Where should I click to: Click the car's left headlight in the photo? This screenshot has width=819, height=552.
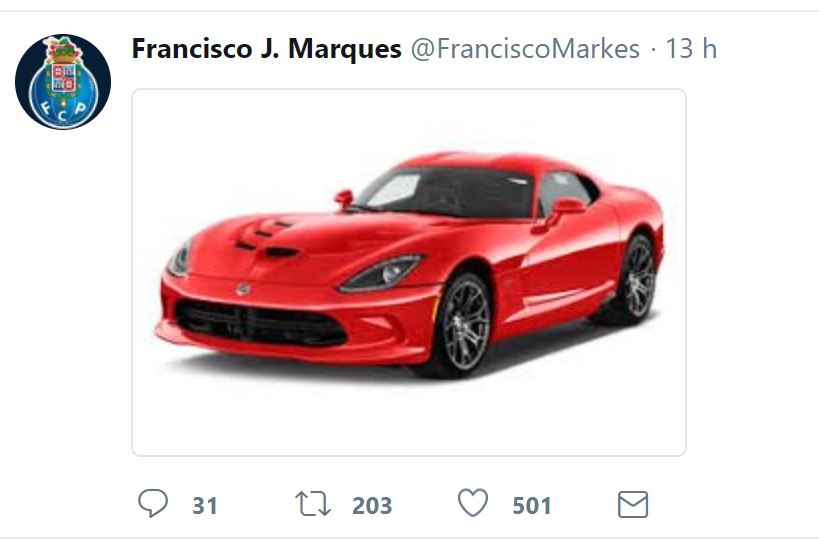382,273
